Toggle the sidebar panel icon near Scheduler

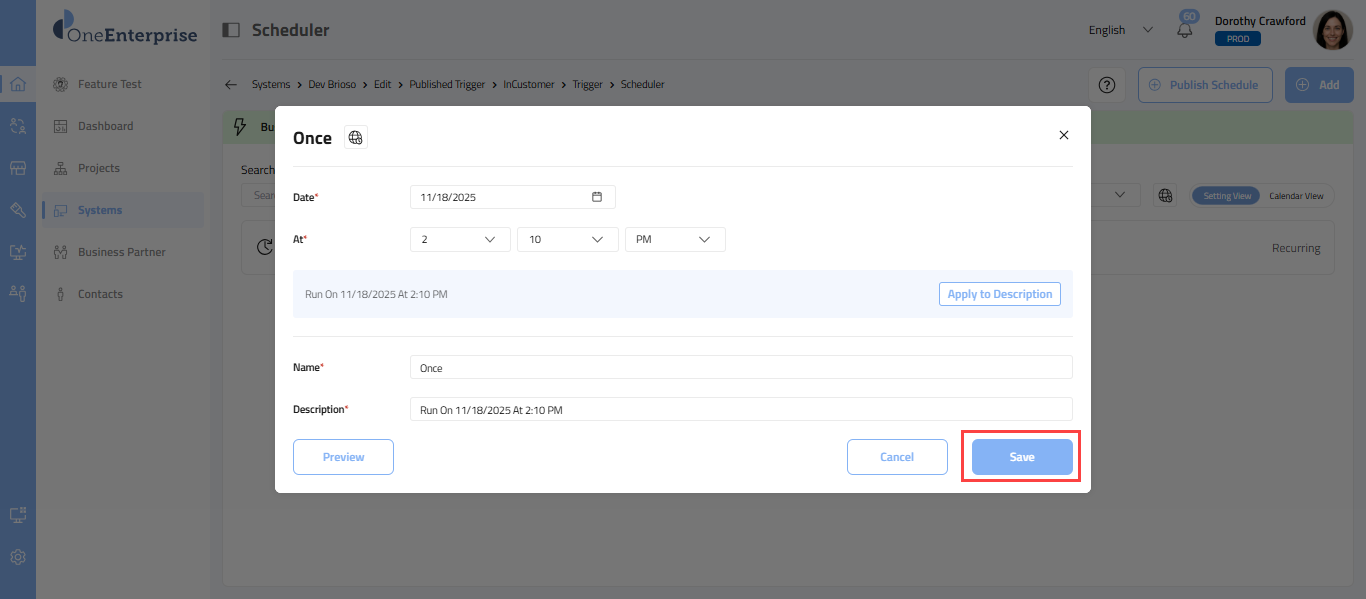coord(231,30)
